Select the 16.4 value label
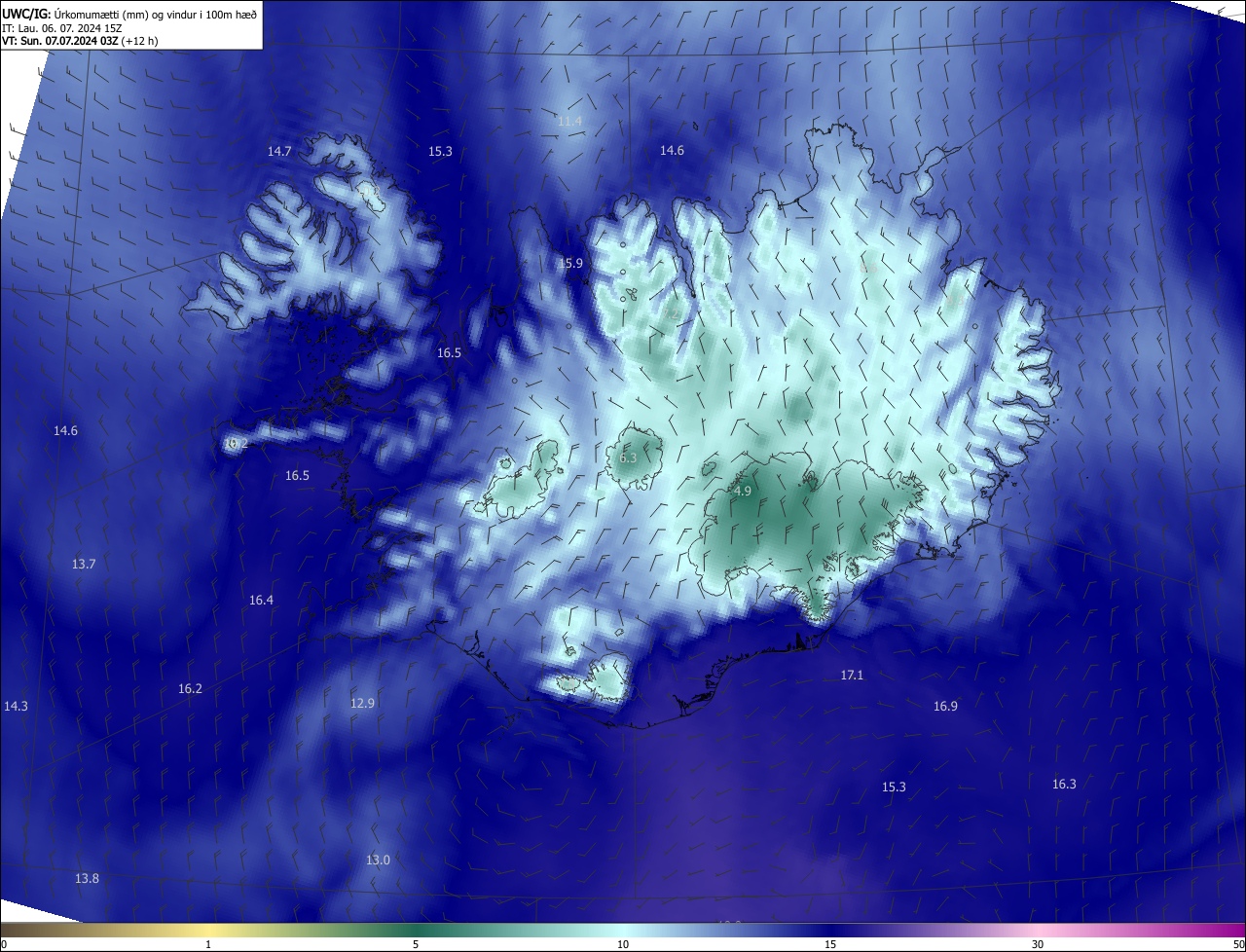 point(261,600)
